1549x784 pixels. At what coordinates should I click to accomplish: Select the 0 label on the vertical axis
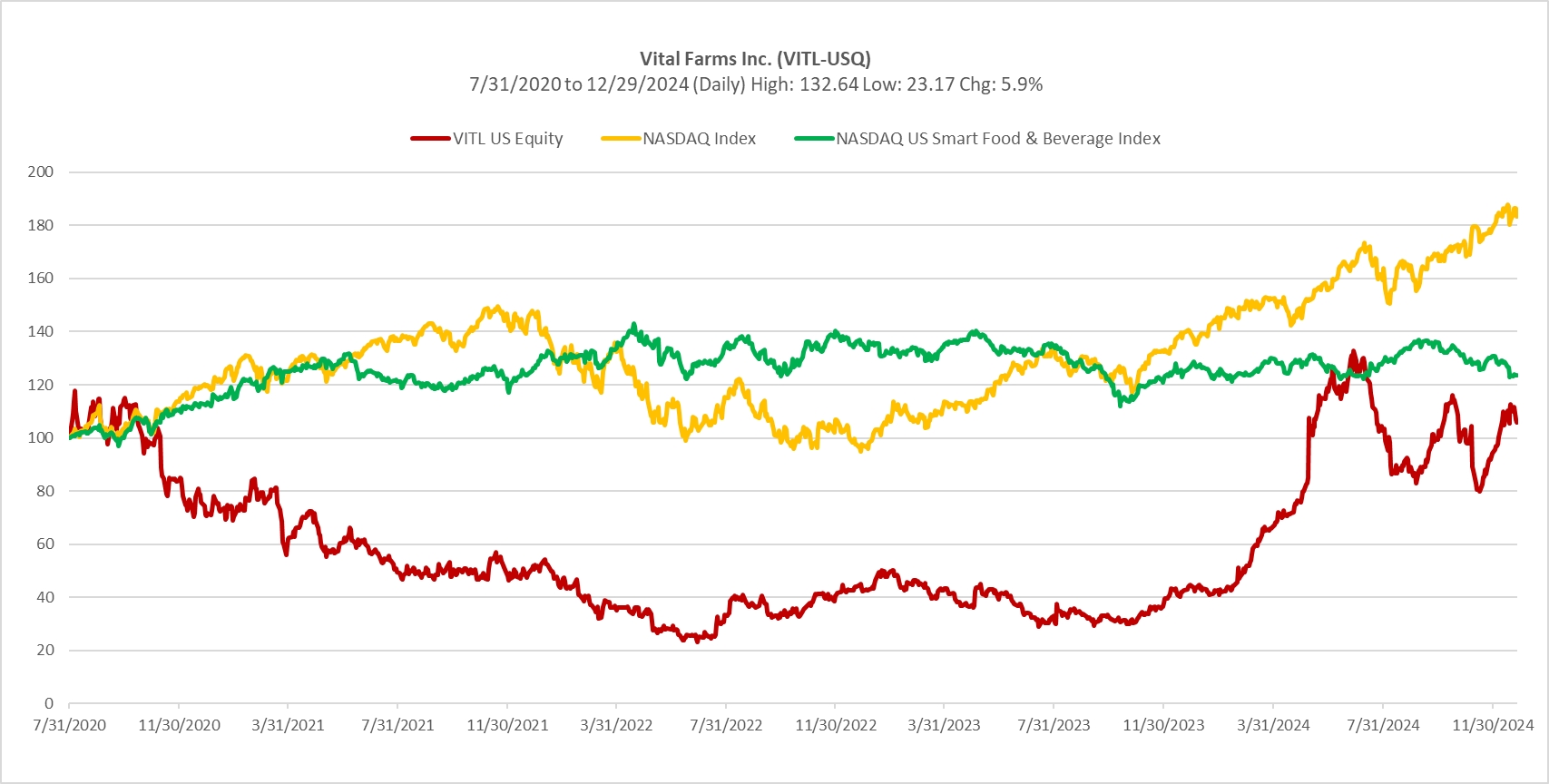pos(49,703)
